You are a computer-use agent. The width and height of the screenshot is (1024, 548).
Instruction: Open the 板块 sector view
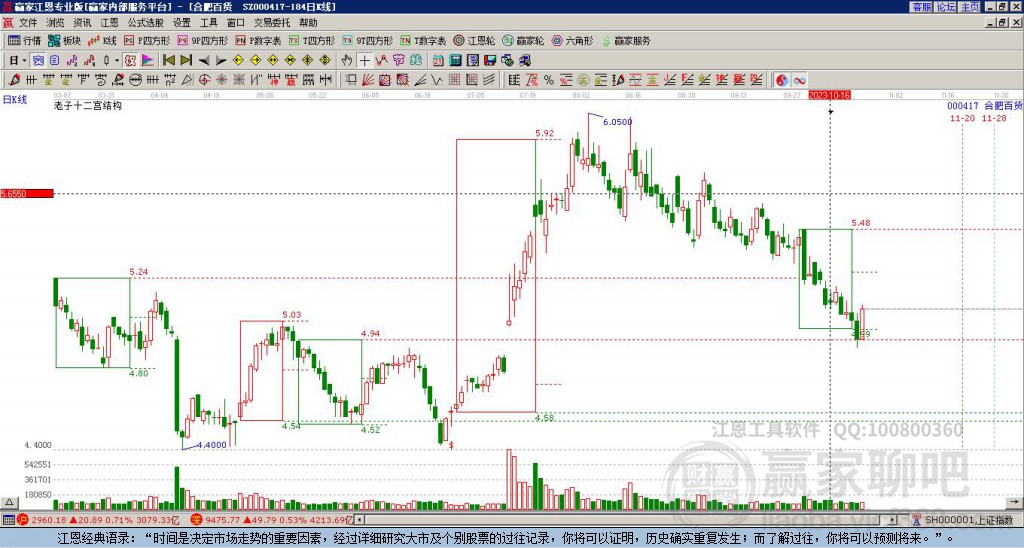tap(64, 40)
